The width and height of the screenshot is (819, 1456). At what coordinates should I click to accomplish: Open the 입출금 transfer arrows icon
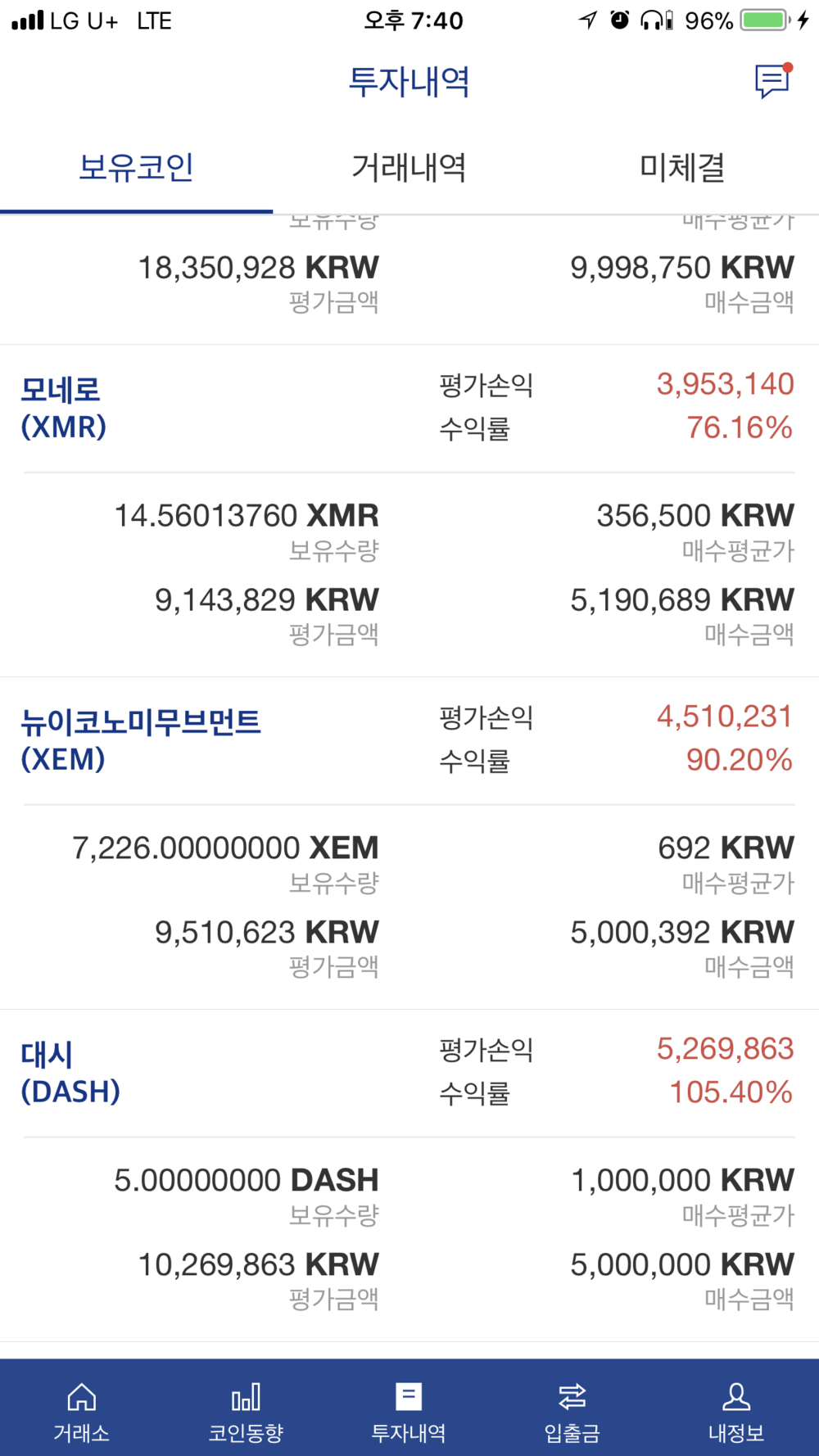[572, 1396]
